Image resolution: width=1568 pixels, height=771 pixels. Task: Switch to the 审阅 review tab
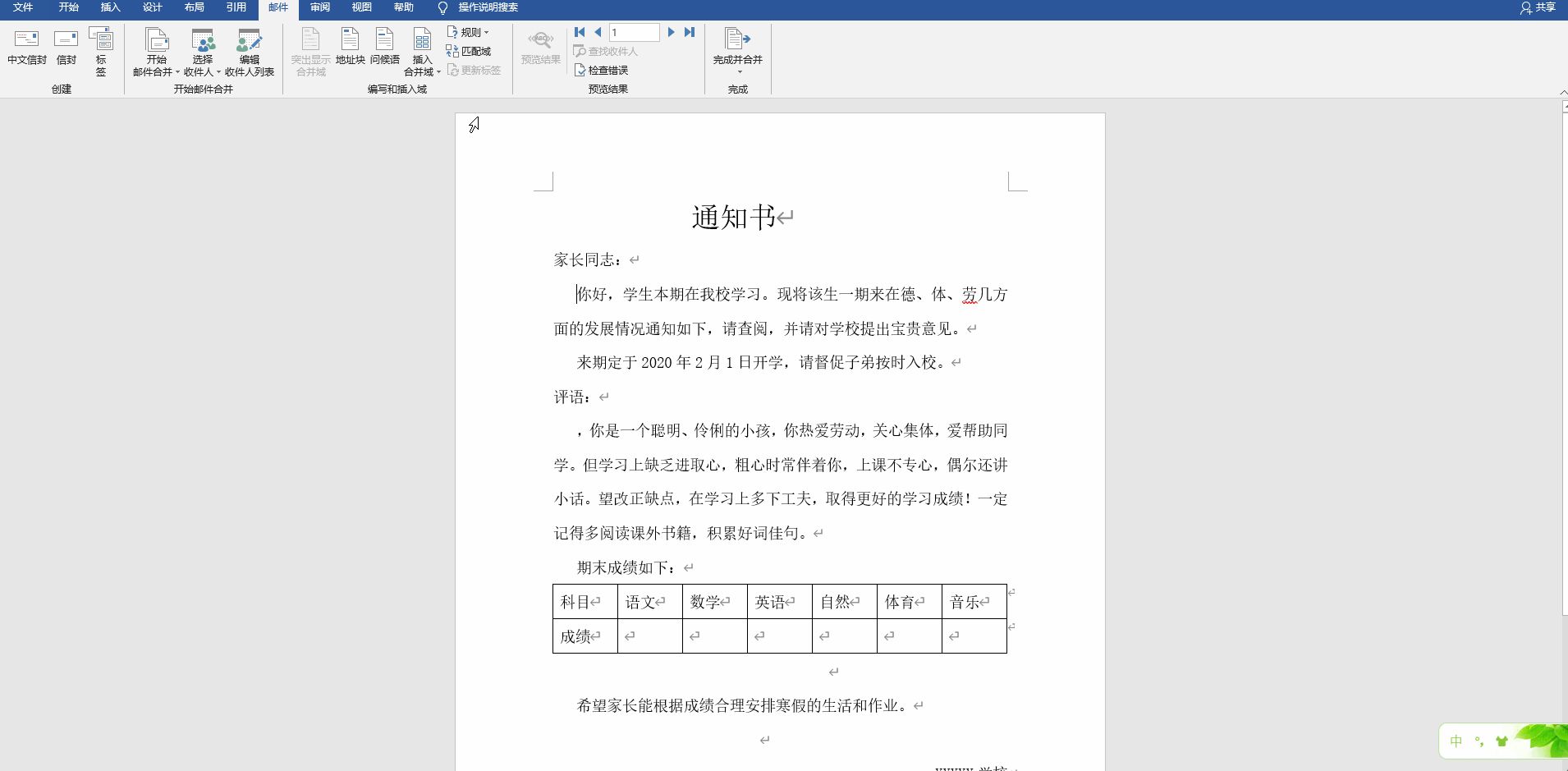coord(320,7)
